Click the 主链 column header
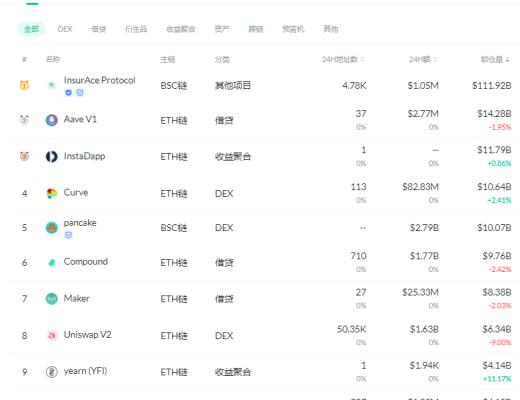The width and height of the screenshot is (520, 400). click(x=168, y=59)
